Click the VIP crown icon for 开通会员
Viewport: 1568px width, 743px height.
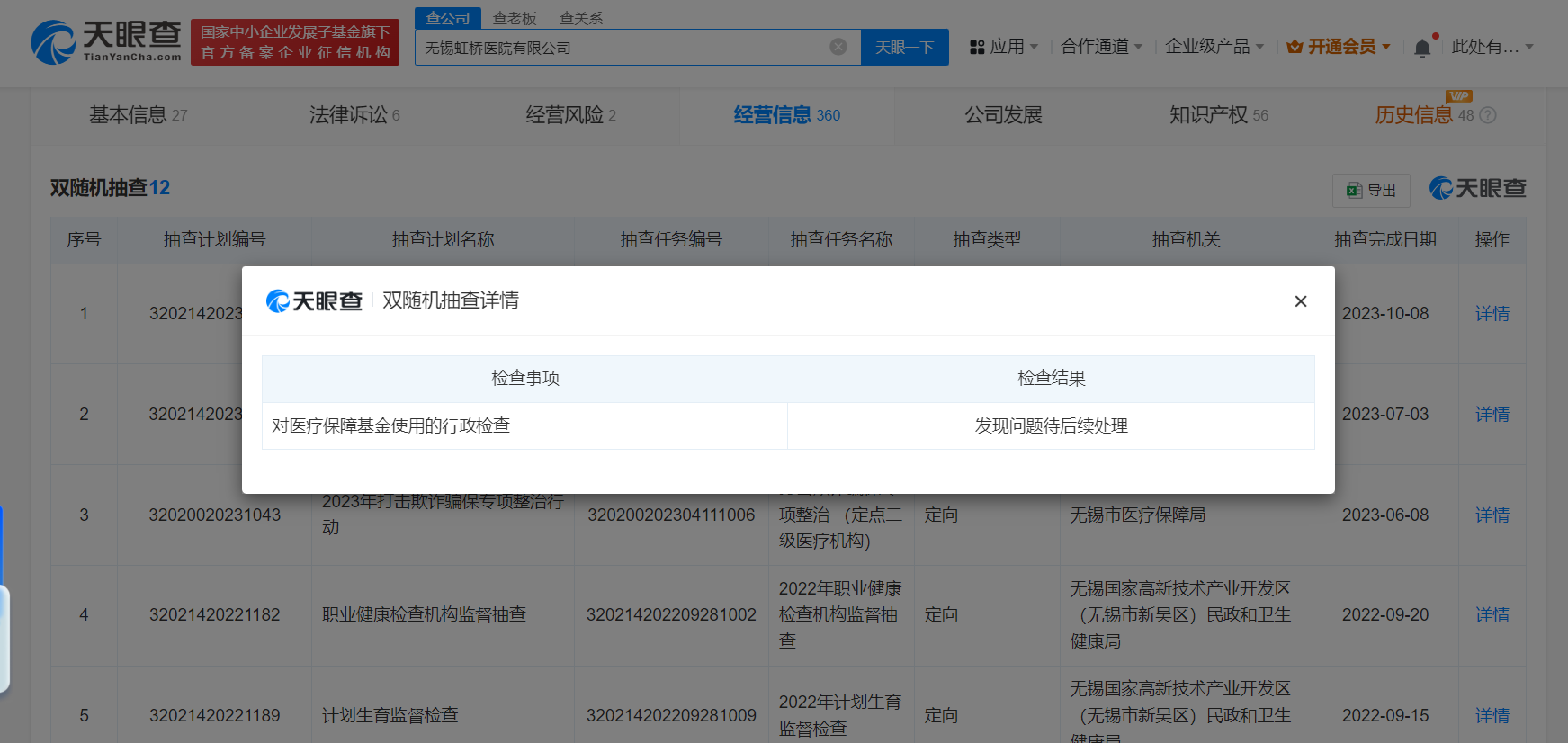(x=1295, y=47)
